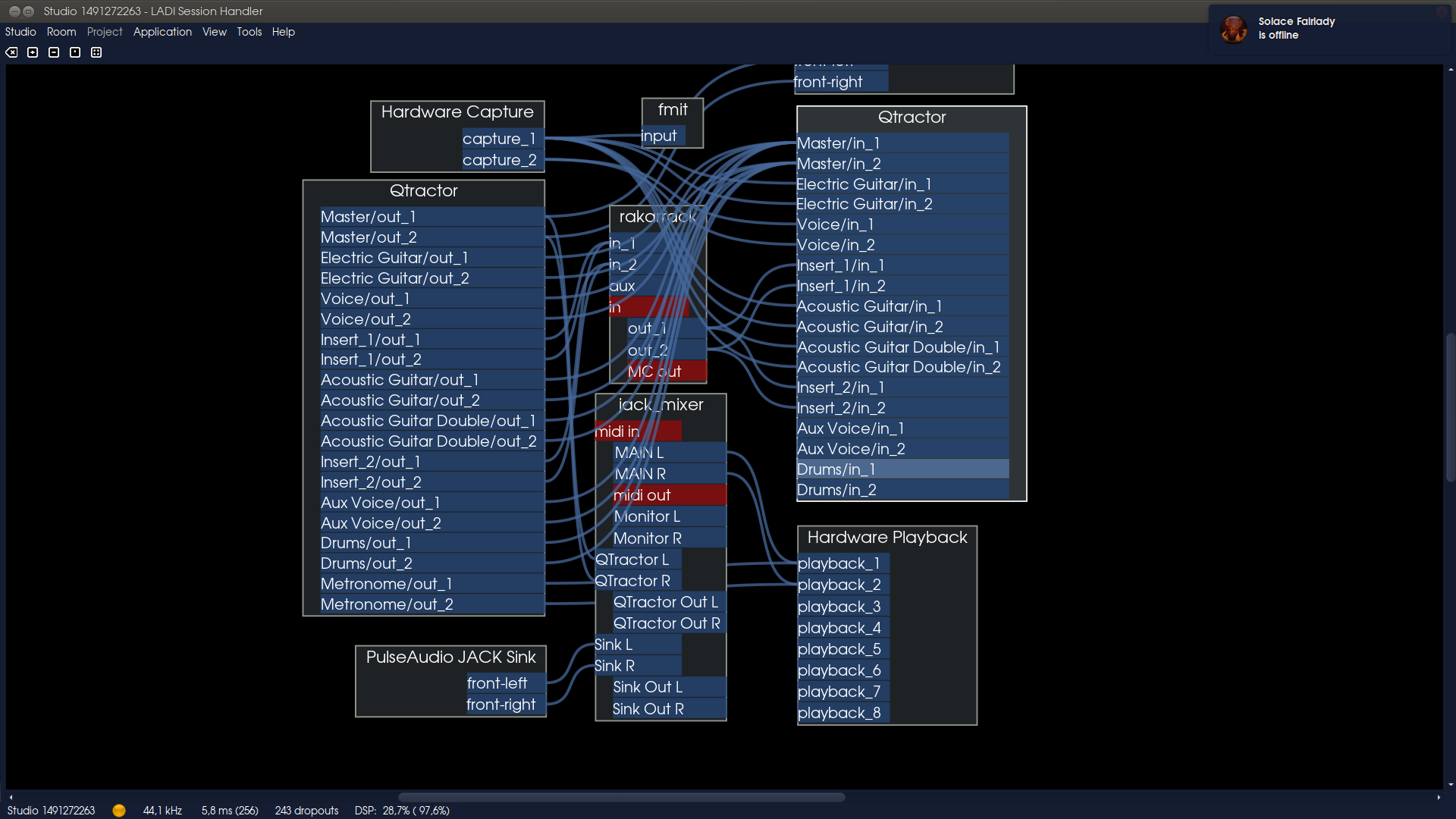The height and width of the screenshot is (819, 1456).
Task: Click Solace Fairlady notification avatar
Action: click(1234, 29)
